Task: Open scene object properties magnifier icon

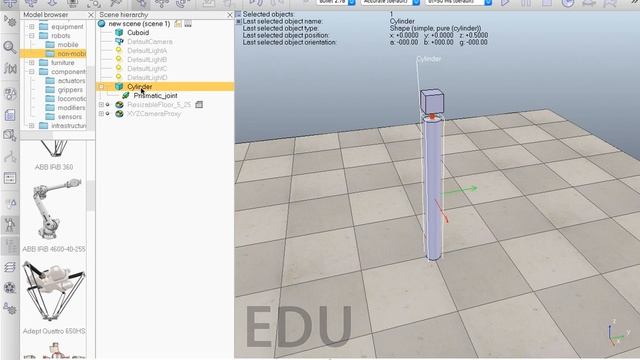Action: [x=10, y=47]
